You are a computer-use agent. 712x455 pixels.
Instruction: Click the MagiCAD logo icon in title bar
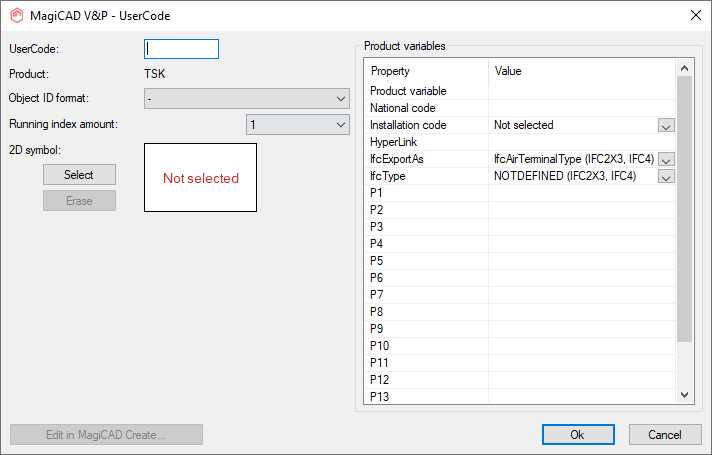(15, 15)
